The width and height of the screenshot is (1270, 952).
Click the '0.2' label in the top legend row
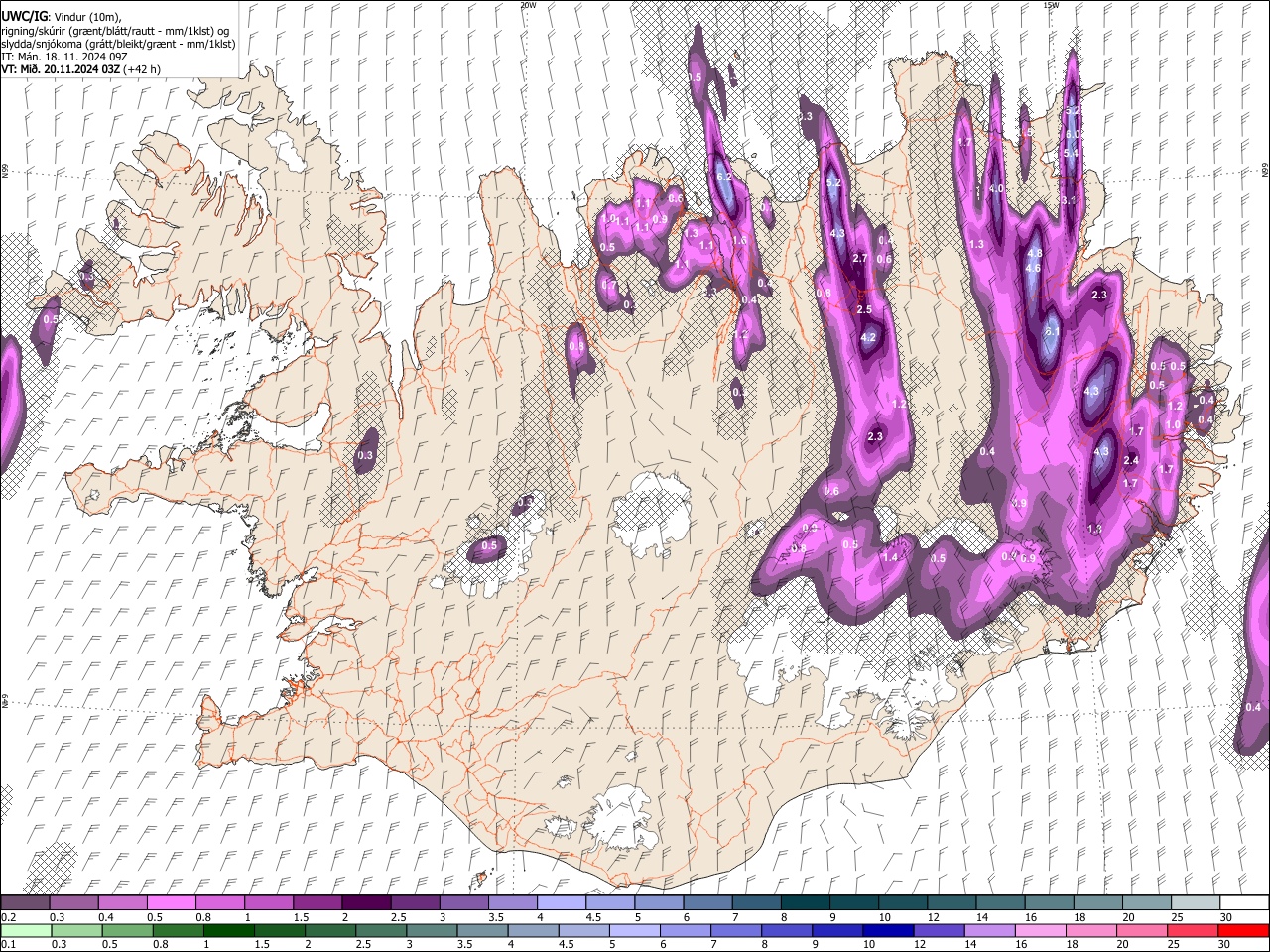(x=8, y=917)
